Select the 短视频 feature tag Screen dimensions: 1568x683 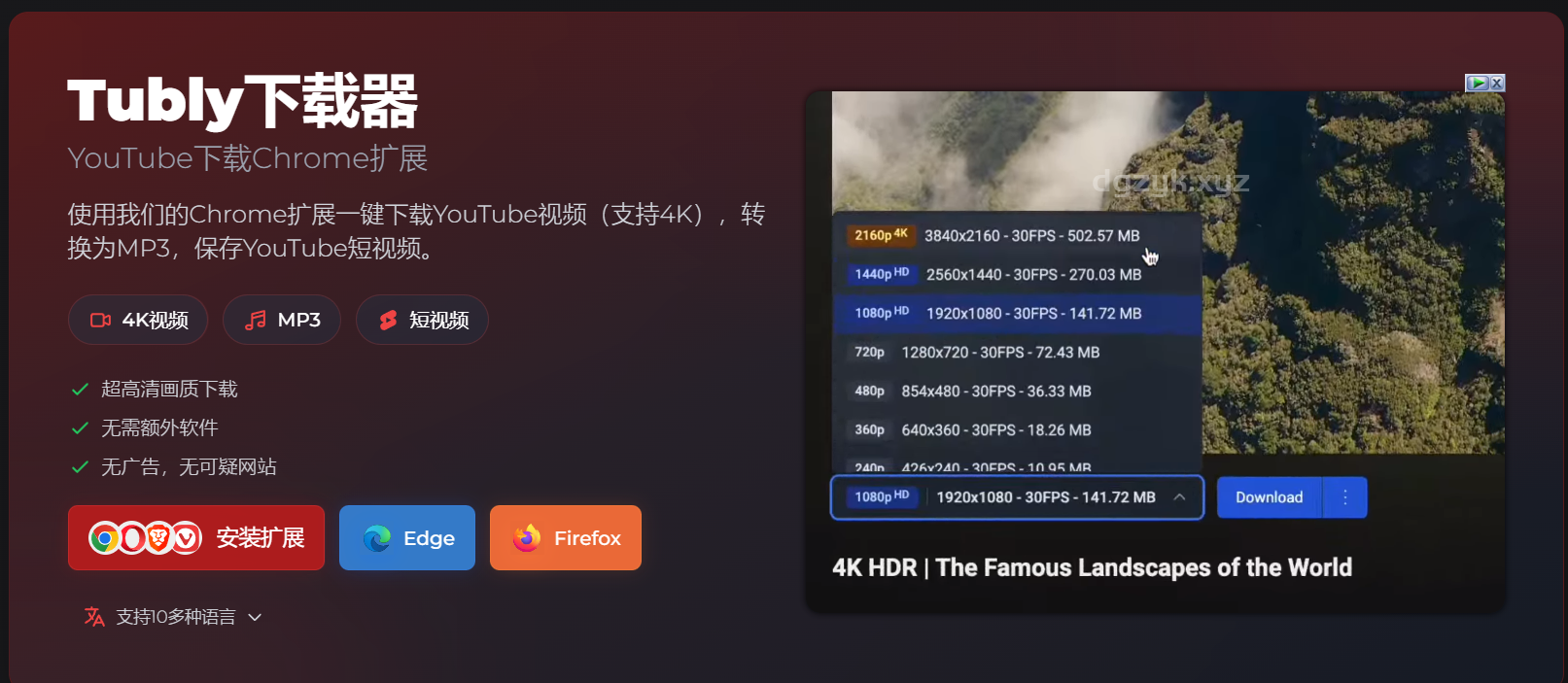(422, 320)
